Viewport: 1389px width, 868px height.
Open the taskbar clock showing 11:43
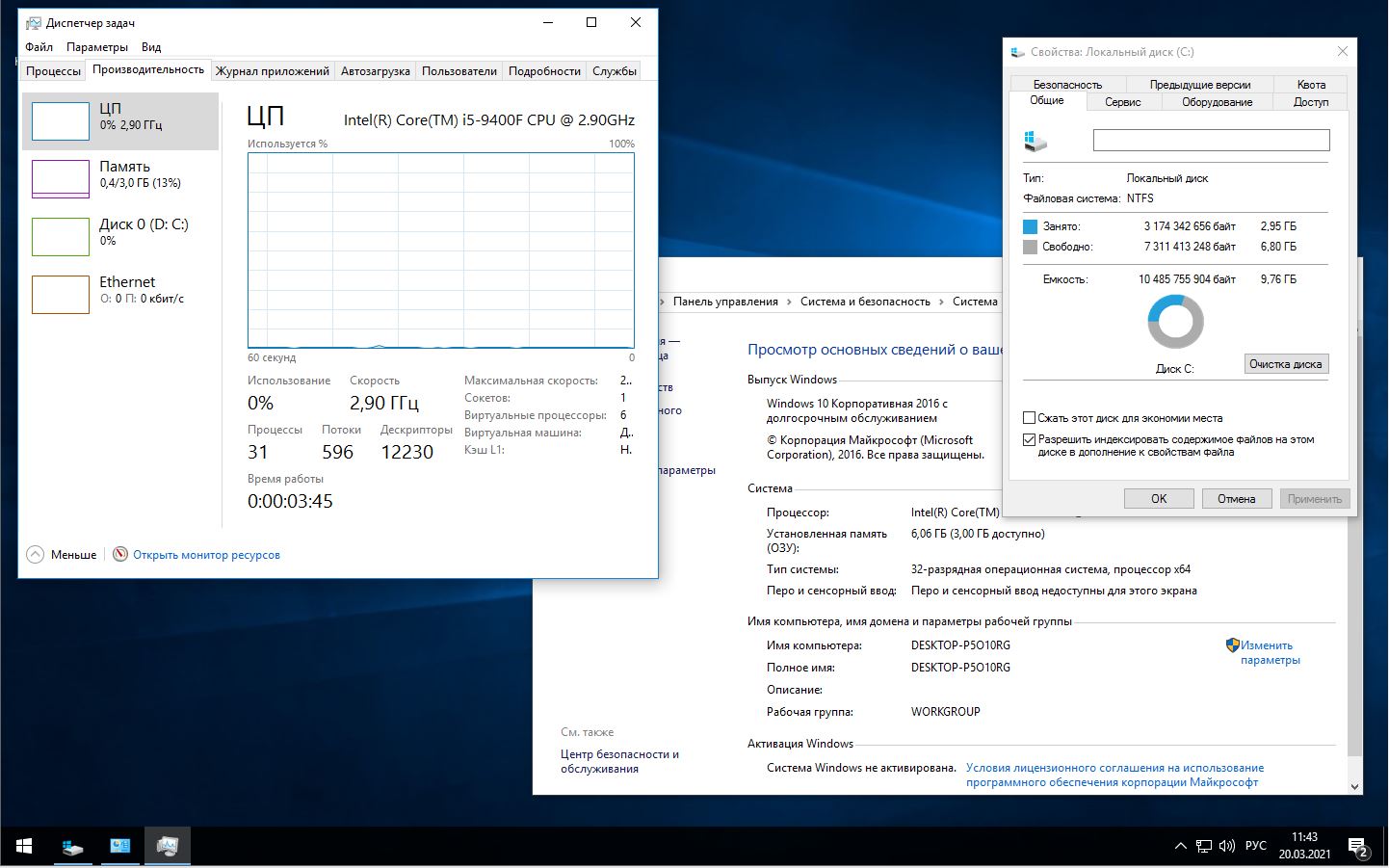point(1304,846)
